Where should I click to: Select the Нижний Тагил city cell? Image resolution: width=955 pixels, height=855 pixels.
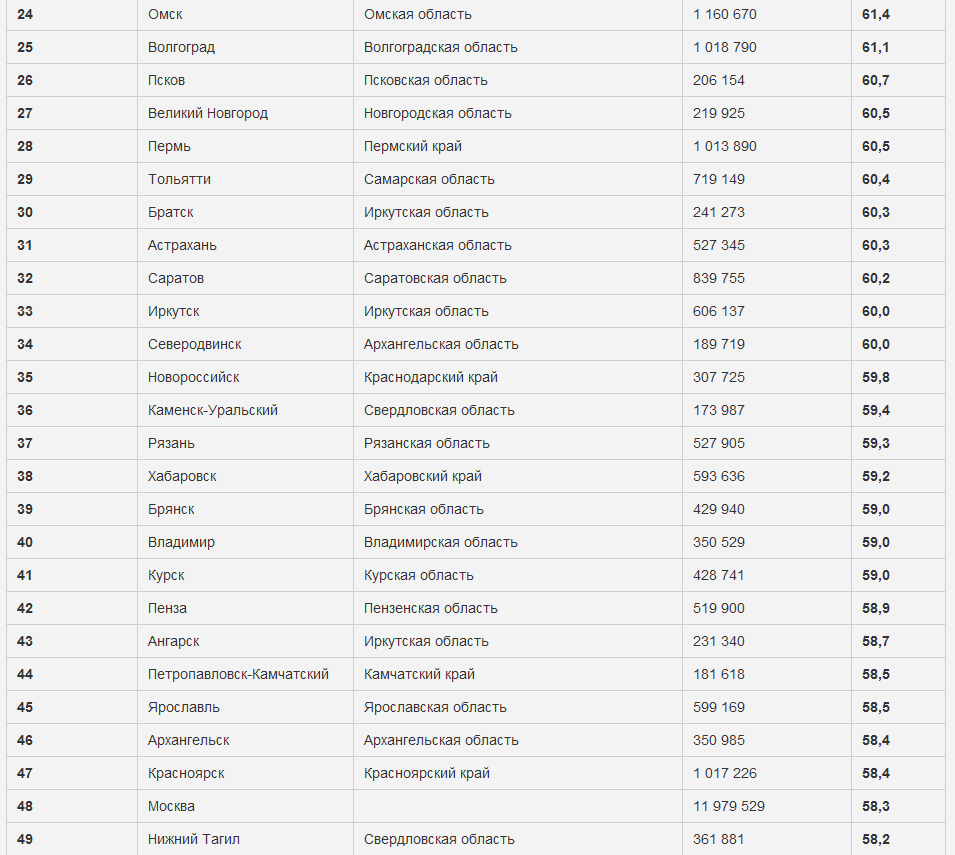(x=193, y=839)
